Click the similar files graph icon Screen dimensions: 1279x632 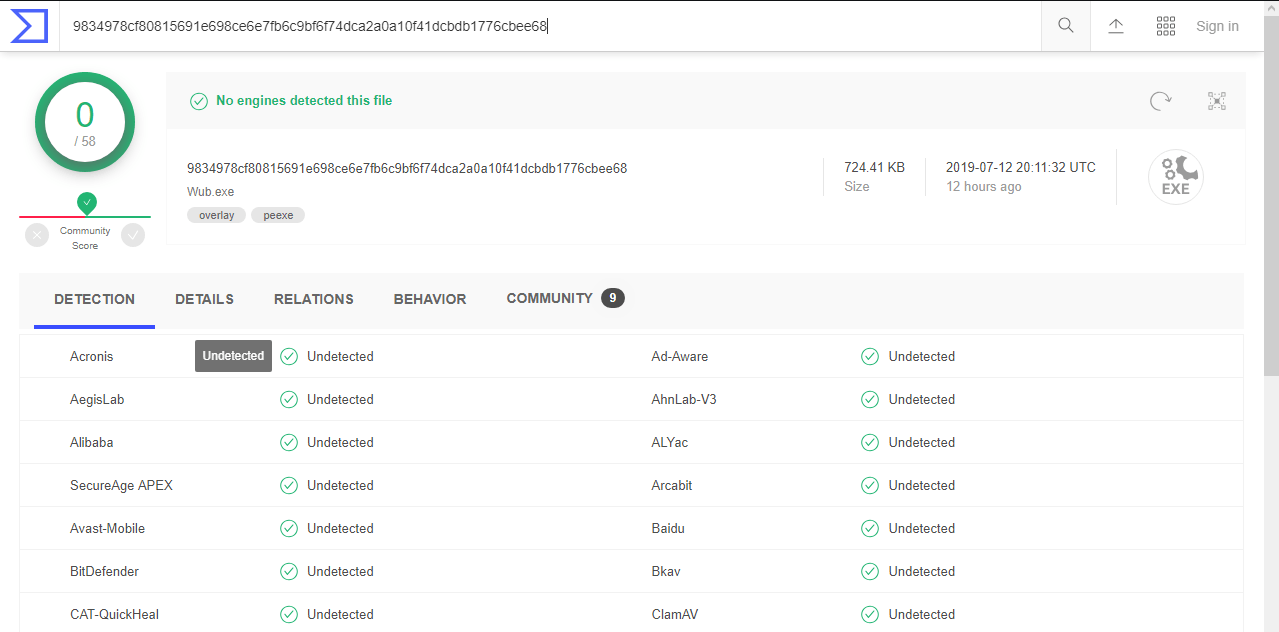[x=1217, y=101]
